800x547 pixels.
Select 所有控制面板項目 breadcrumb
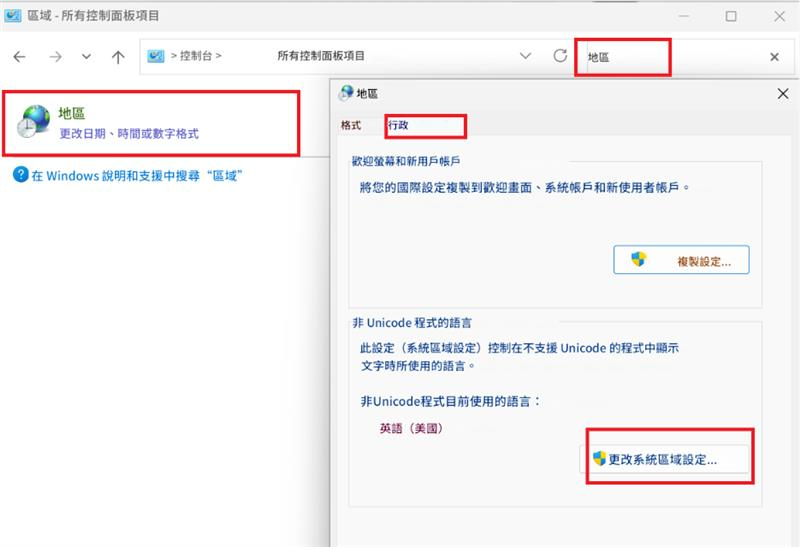[x=321, y=56]
